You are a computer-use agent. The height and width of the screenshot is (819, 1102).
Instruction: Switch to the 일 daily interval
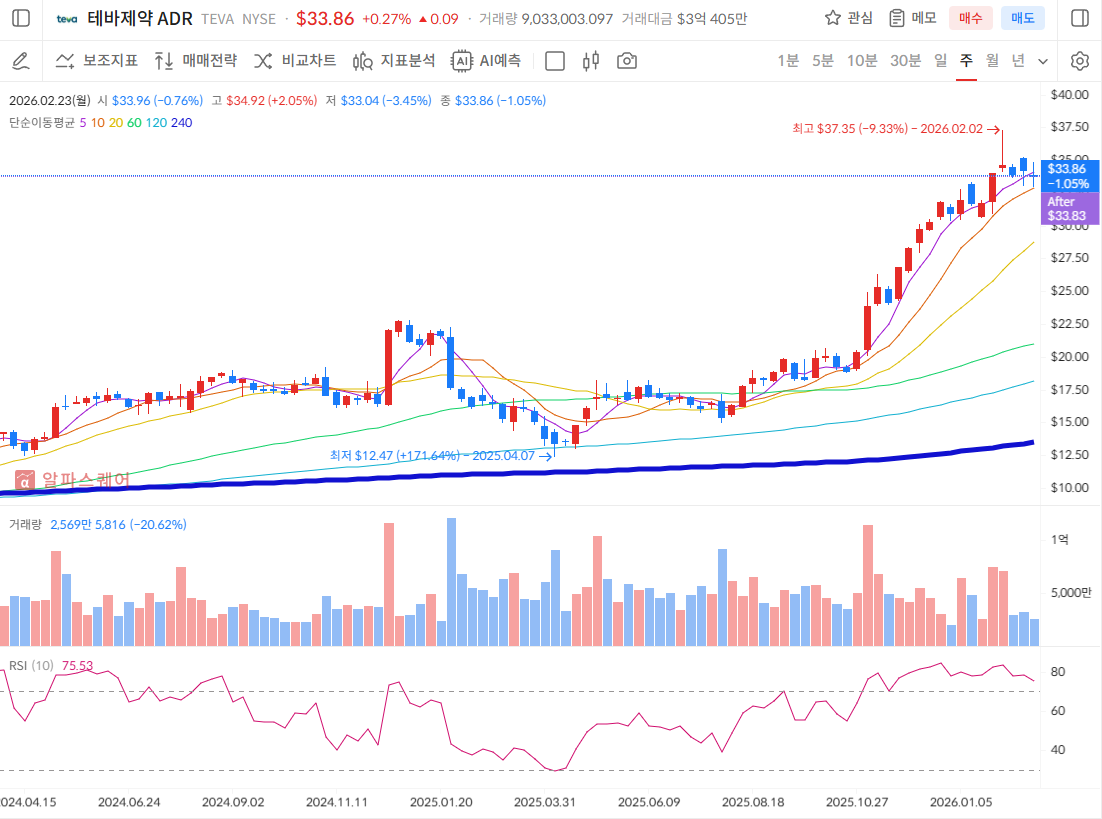tap(940, 61)
